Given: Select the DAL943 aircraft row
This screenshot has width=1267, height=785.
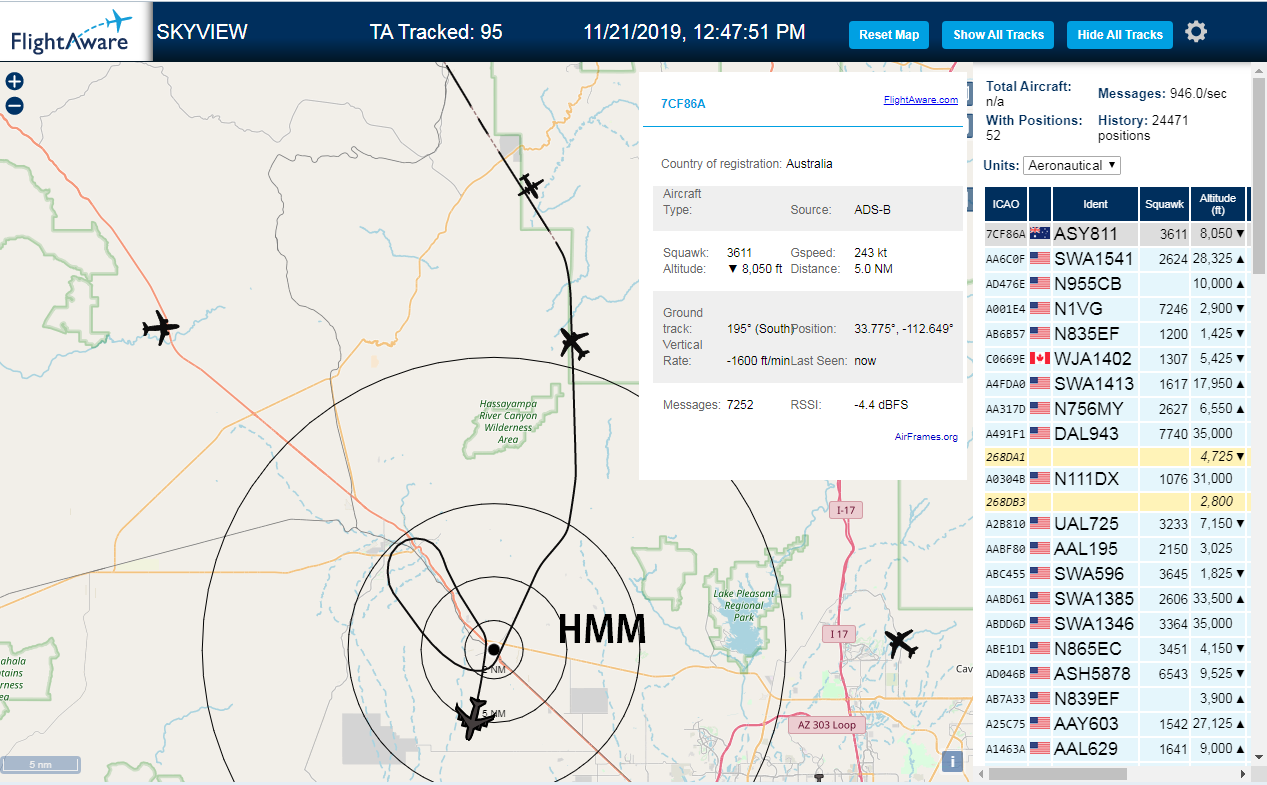Looking at the screenshot, I should 1116,434.
